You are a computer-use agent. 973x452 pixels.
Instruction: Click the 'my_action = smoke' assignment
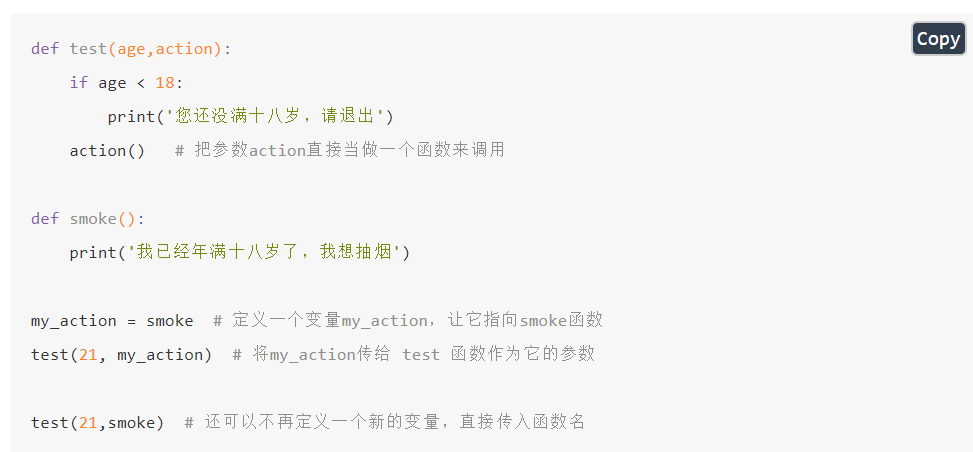(x=112, y=321)
